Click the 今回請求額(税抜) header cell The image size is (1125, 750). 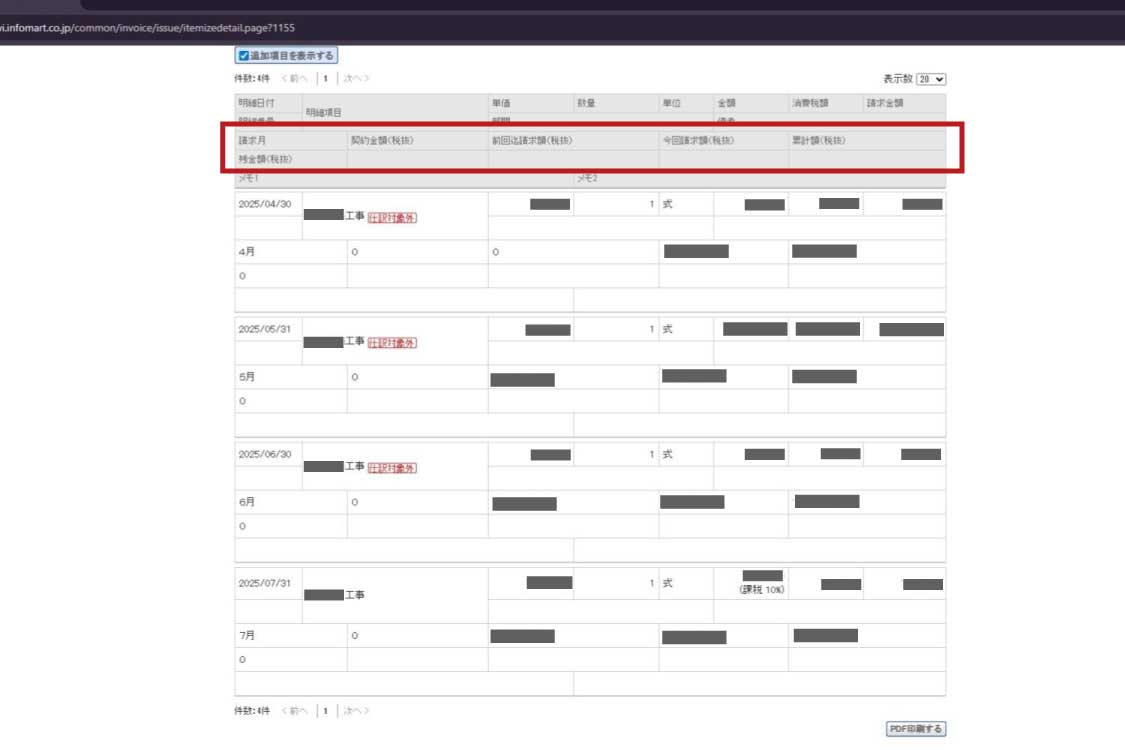coord(698,140)
